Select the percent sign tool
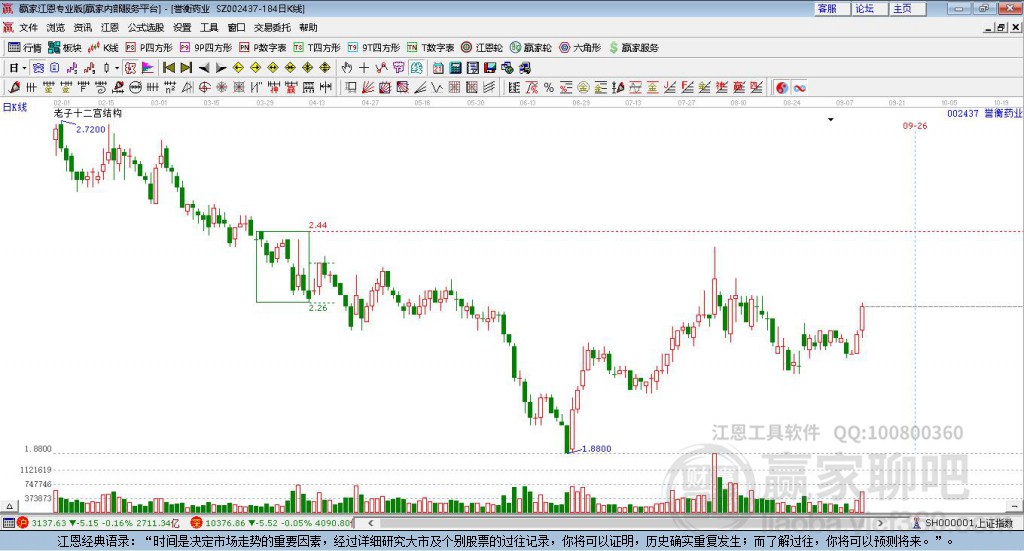Screen dimensions: 1024x551 549,87
